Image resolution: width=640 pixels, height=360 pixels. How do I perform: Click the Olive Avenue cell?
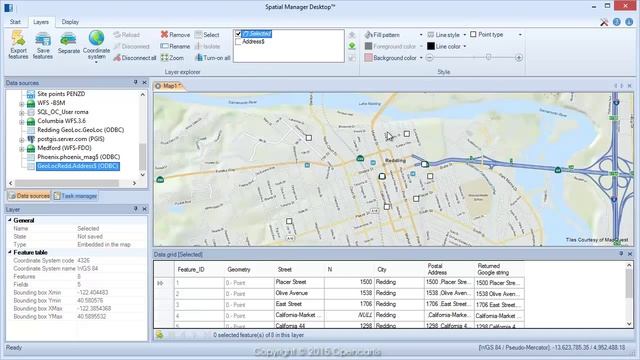coord(299,293)
